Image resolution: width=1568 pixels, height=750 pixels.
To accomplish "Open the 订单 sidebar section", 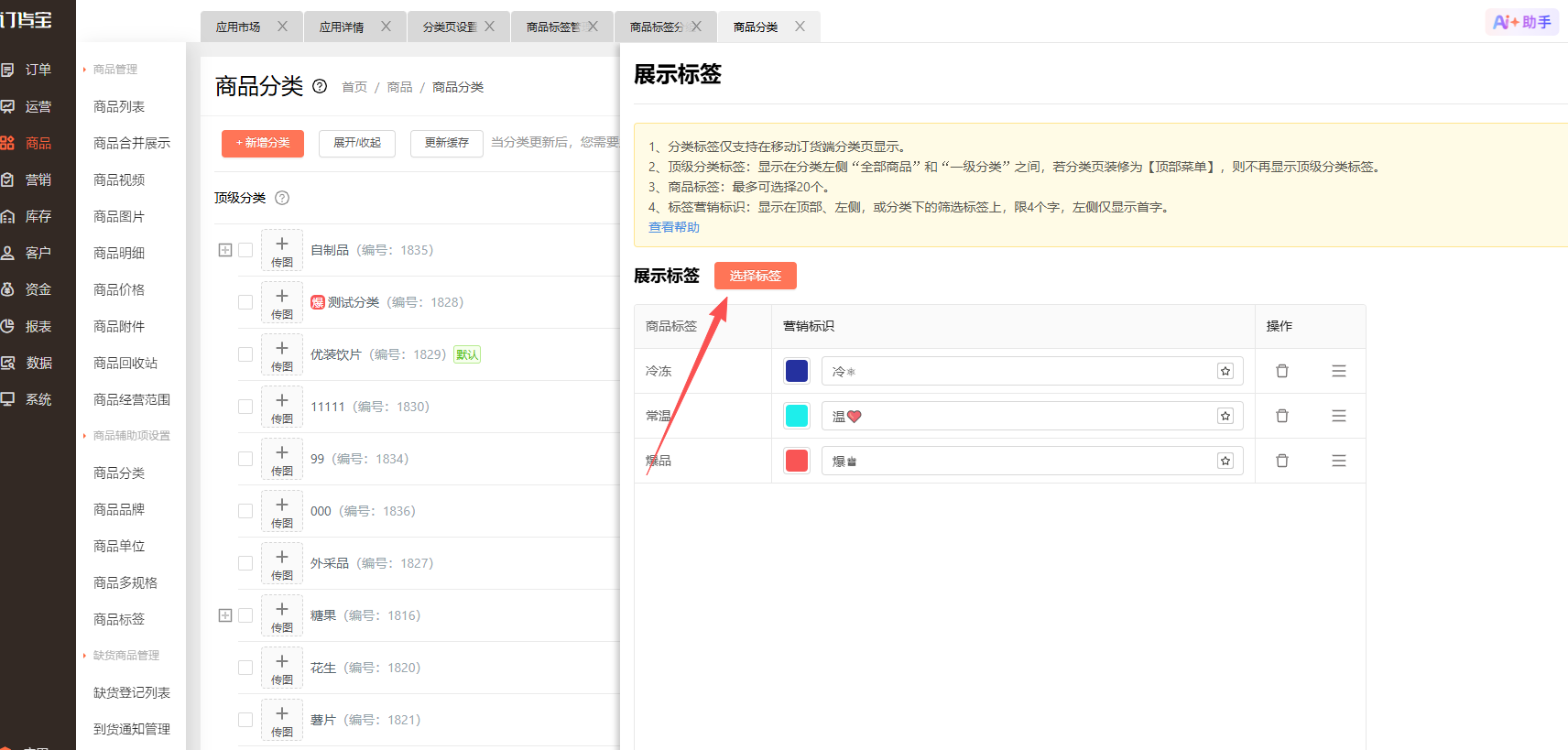I will [x=27, y=70].
